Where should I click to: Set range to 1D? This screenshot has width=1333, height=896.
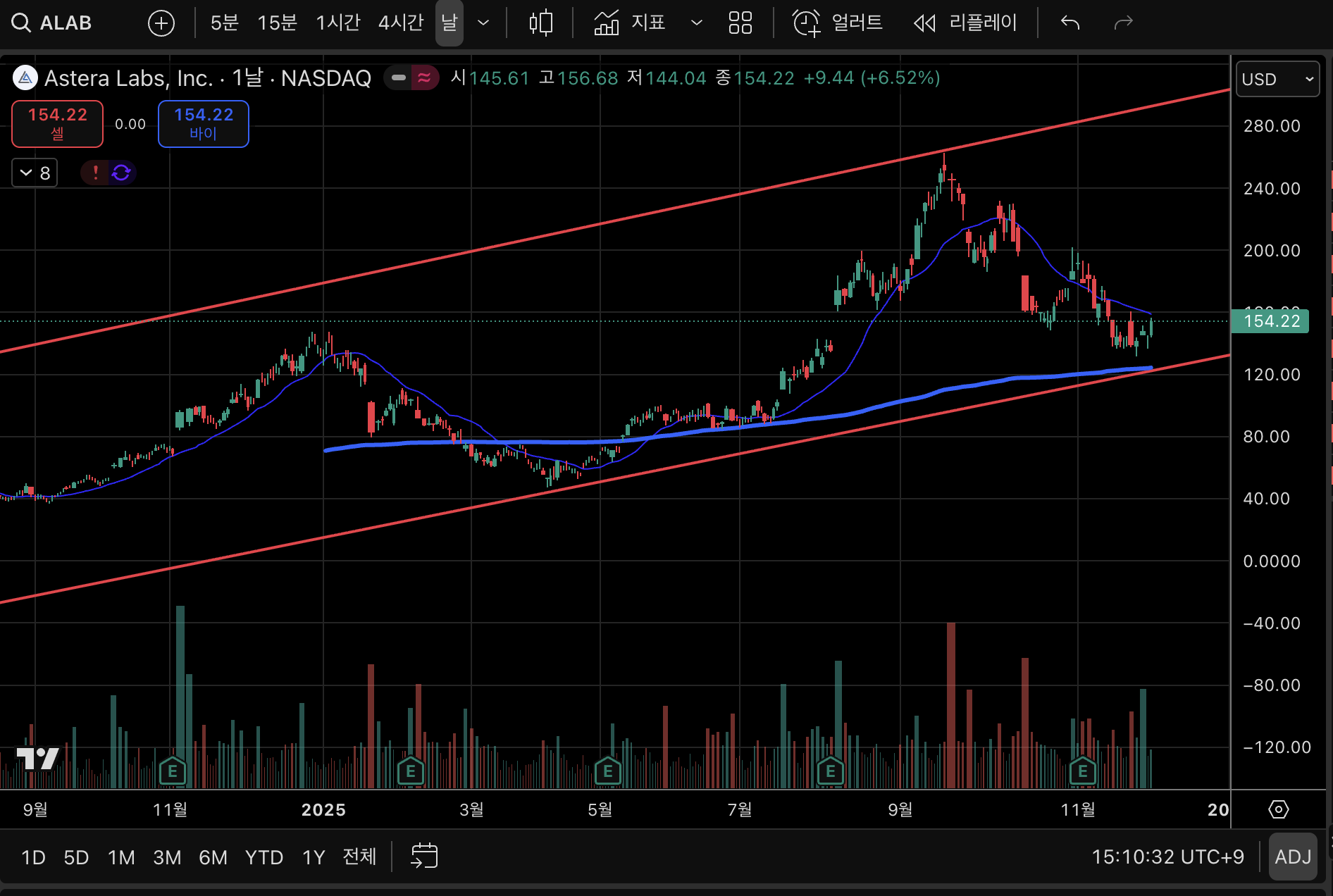point(33,857)
